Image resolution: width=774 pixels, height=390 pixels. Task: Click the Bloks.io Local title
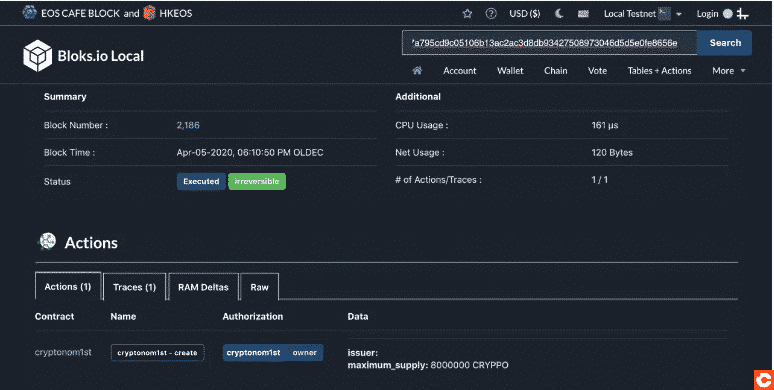tap(101, 56)
